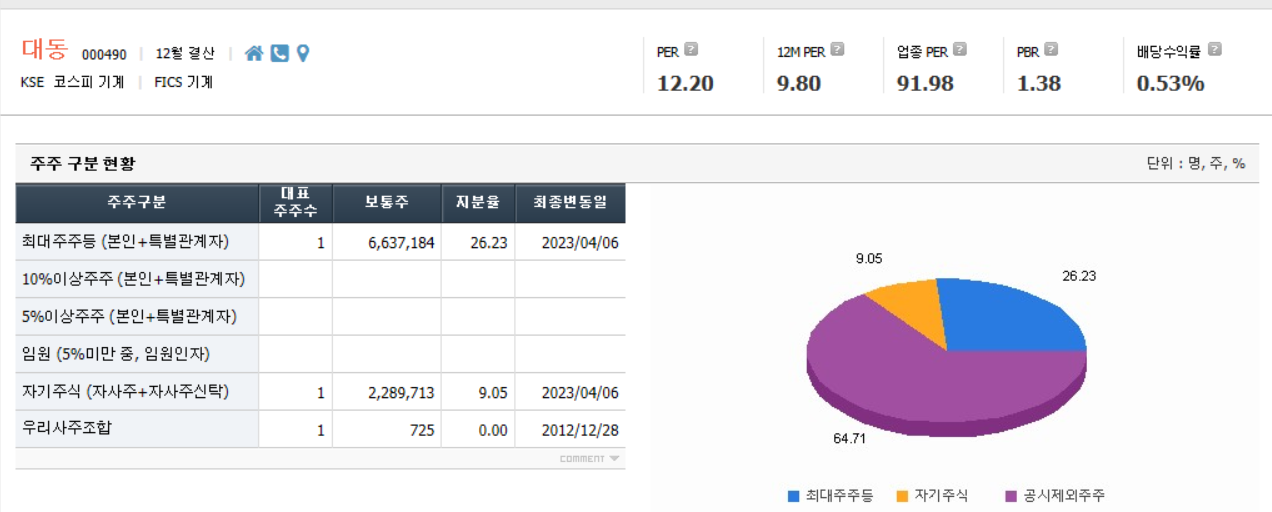Select the 최대주주등 (본인+특별관계자) row label

tap(125, 241)
